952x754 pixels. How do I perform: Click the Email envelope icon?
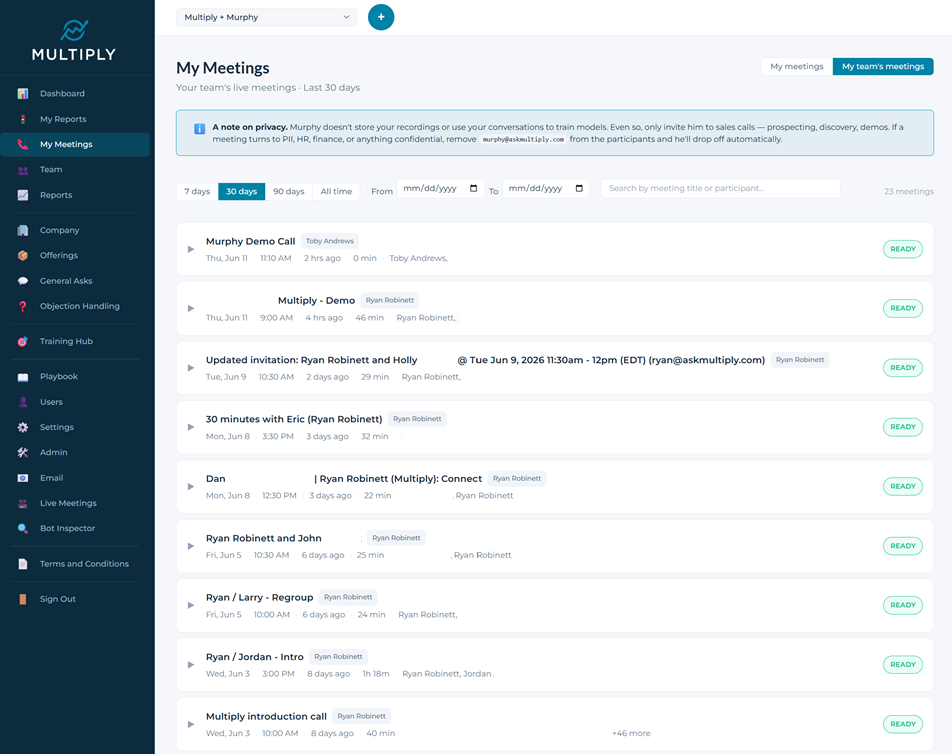[22, 478]
